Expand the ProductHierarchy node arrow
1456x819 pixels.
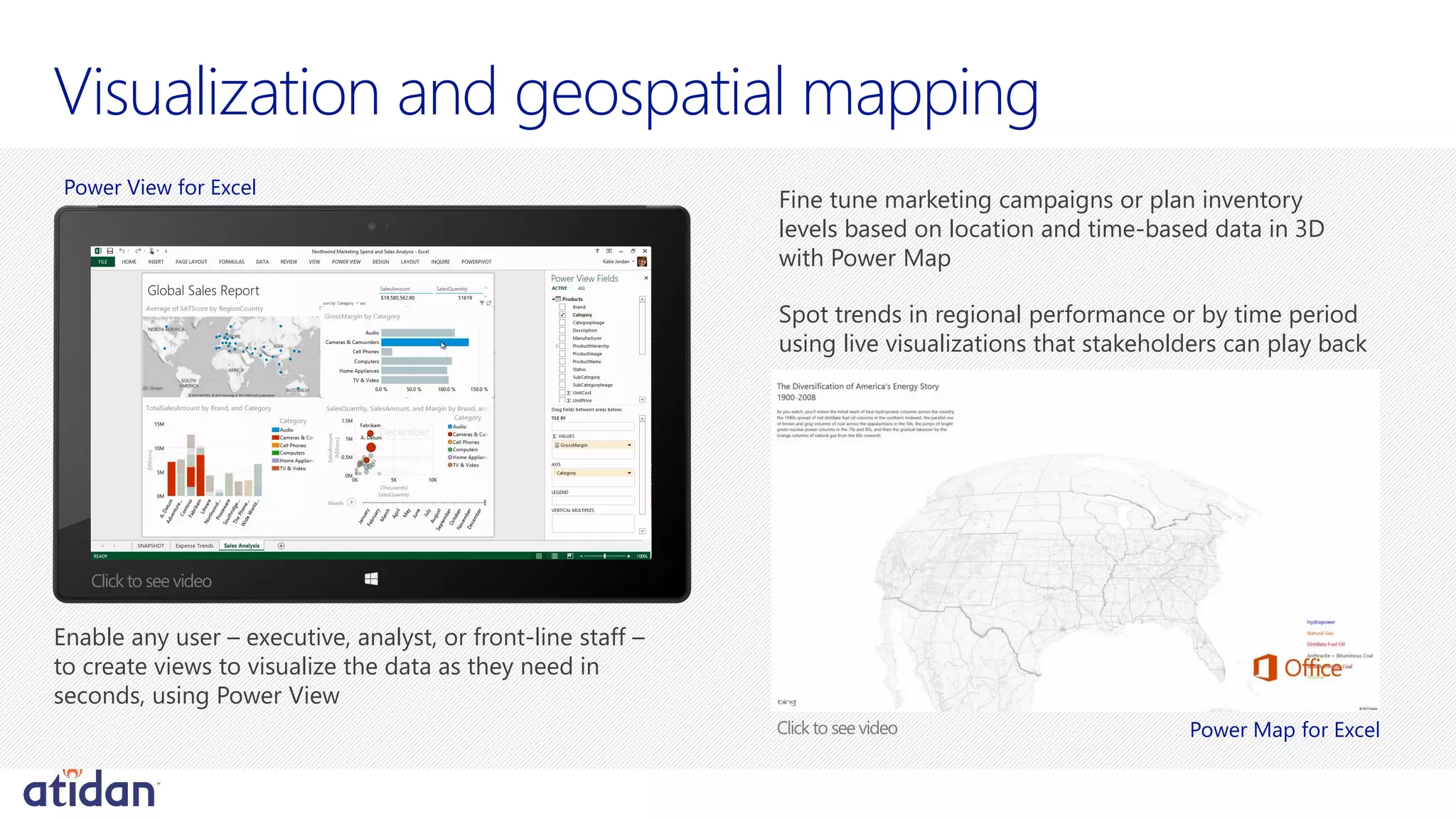click(557, 346)
